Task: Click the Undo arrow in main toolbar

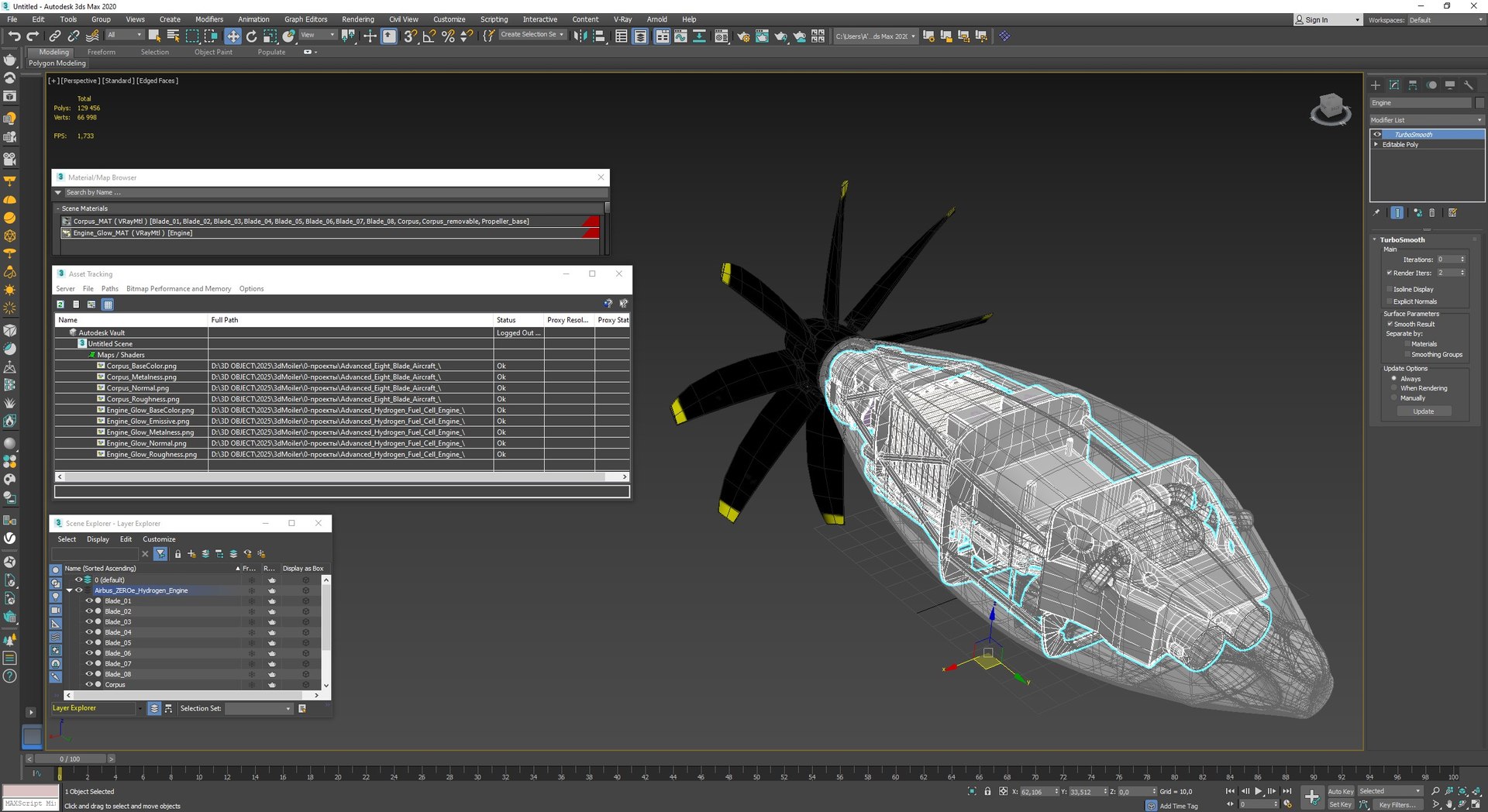Action: [14, 36]
